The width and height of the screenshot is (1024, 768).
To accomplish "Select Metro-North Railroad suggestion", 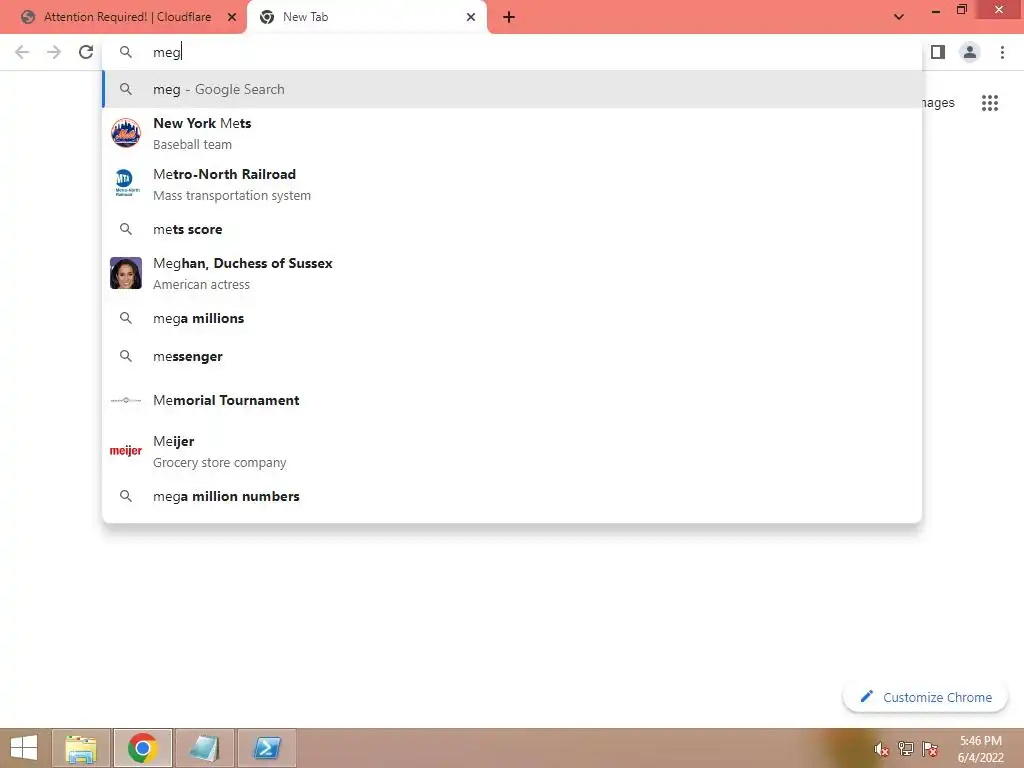I will [512, 184].
